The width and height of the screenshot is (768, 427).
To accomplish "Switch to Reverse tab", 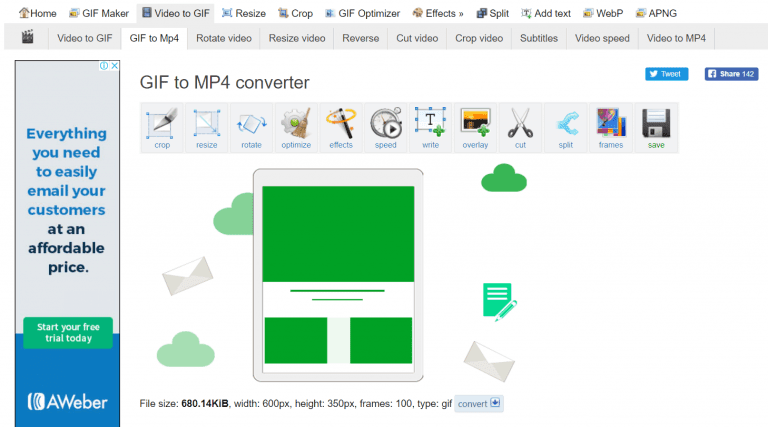I will 360,38.
